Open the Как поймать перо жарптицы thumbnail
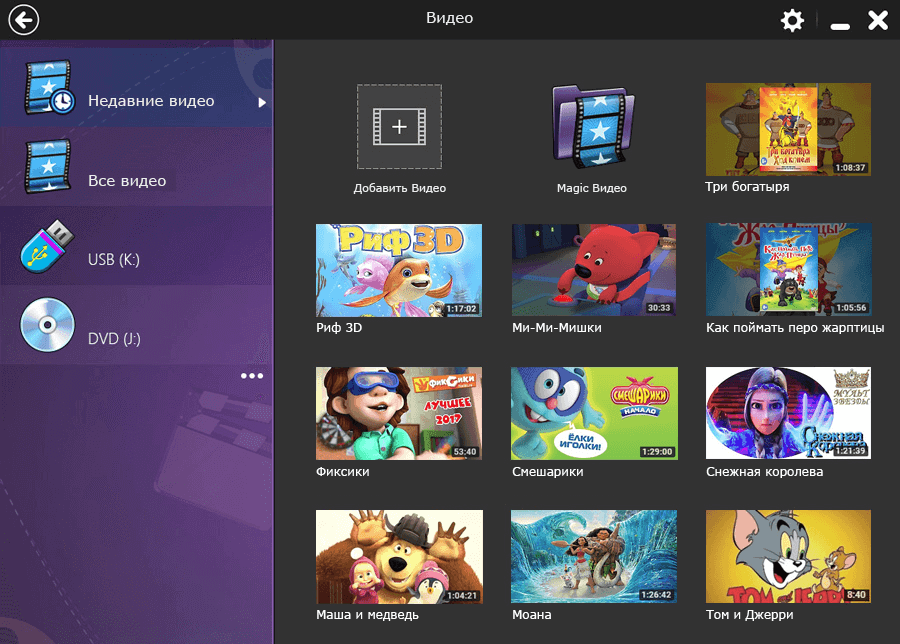The width and height of the screenshot is (900, 644). tap(789, 270)
